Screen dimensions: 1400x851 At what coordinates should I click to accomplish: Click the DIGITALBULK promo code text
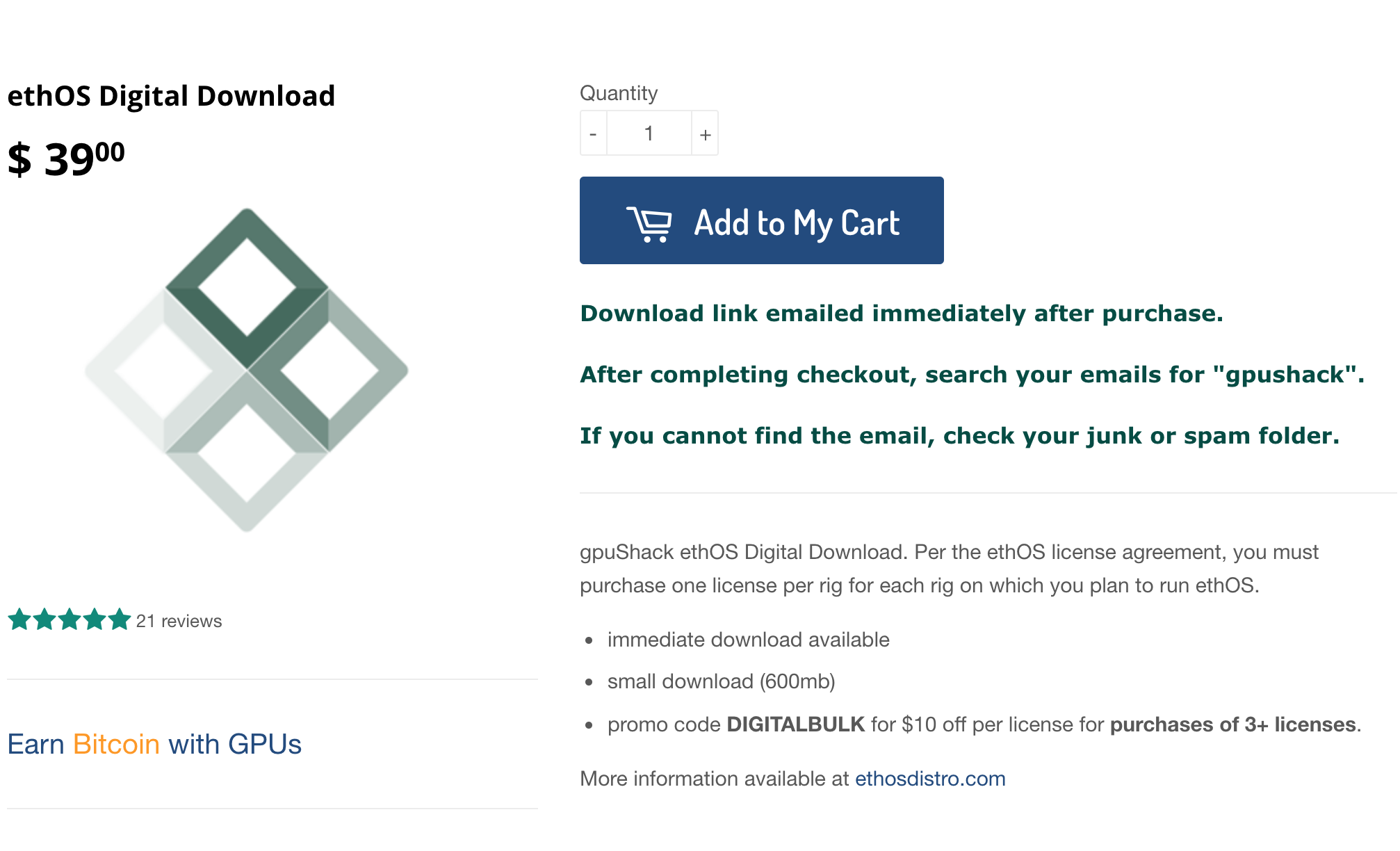pos(795,724)
